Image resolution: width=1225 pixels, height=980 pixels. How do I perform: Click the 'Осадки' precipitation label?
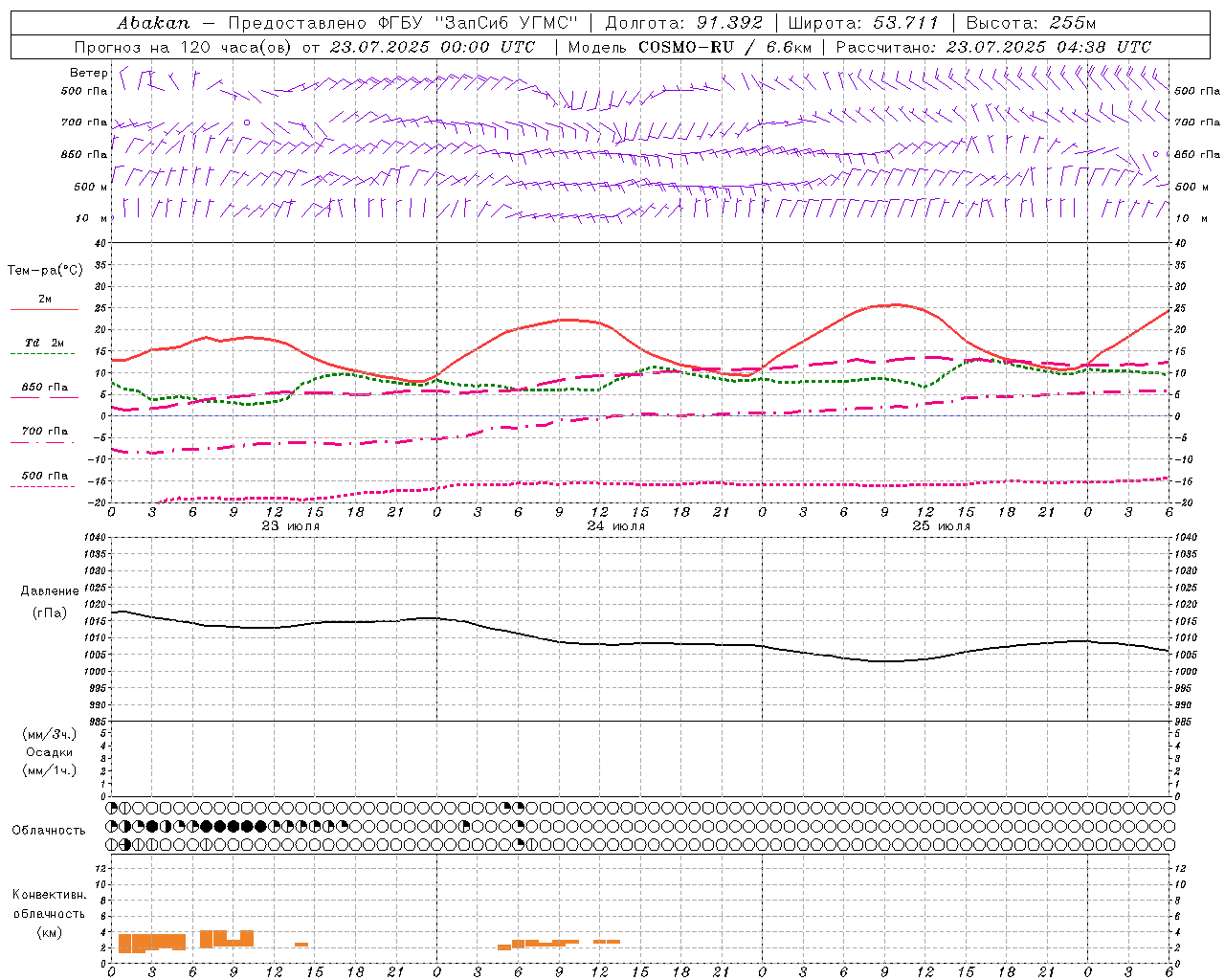50,752
